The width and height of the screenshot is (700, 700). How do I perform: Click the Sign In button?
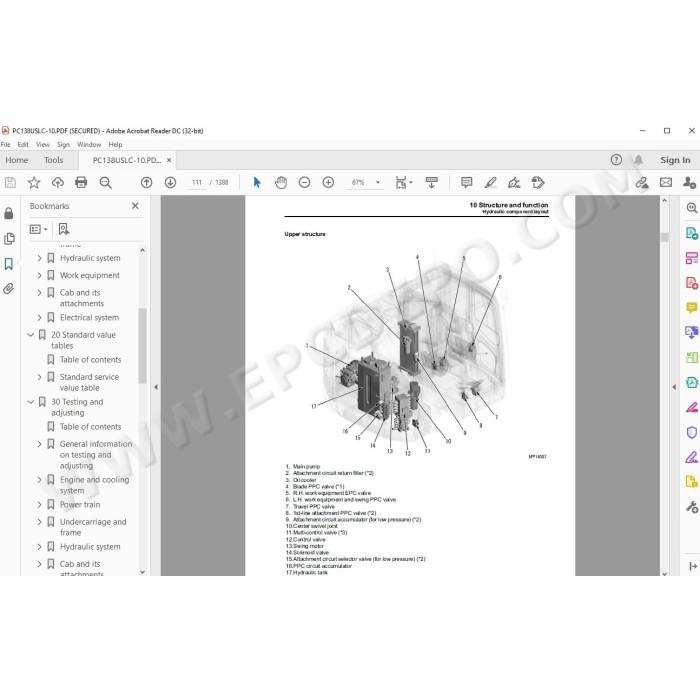(675, 160)
